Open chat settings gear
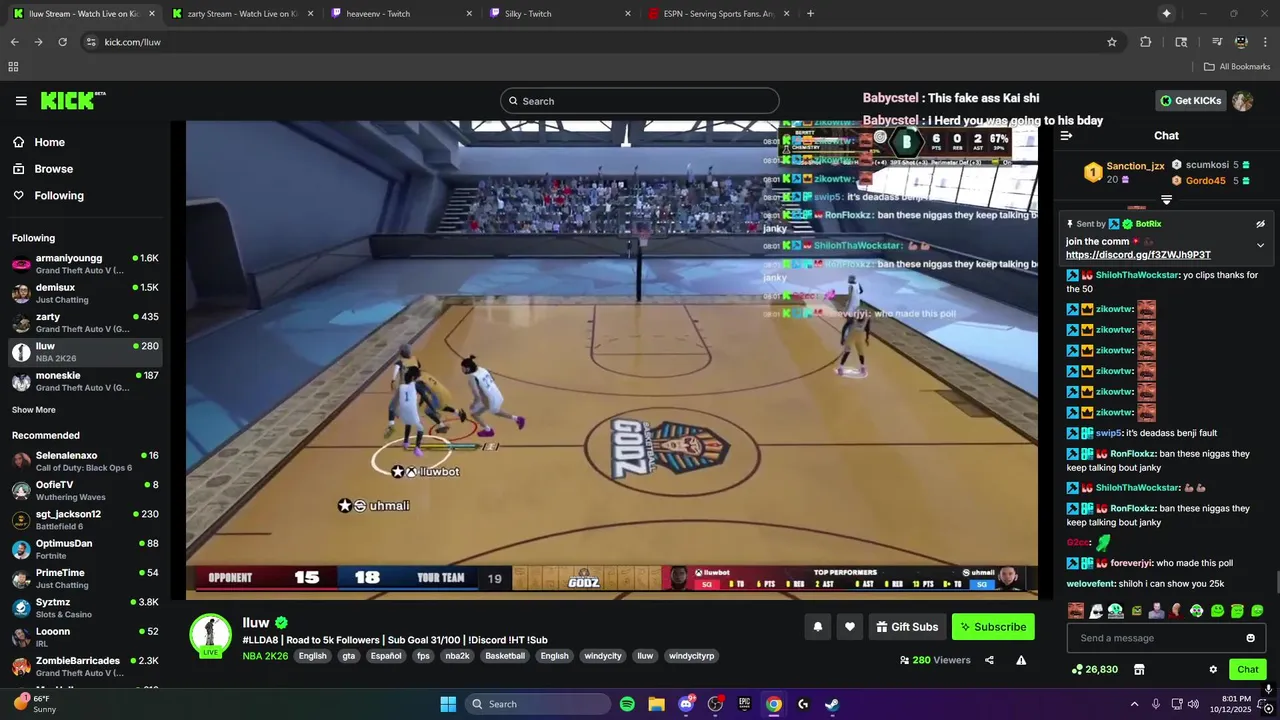 coord(1213,669)
